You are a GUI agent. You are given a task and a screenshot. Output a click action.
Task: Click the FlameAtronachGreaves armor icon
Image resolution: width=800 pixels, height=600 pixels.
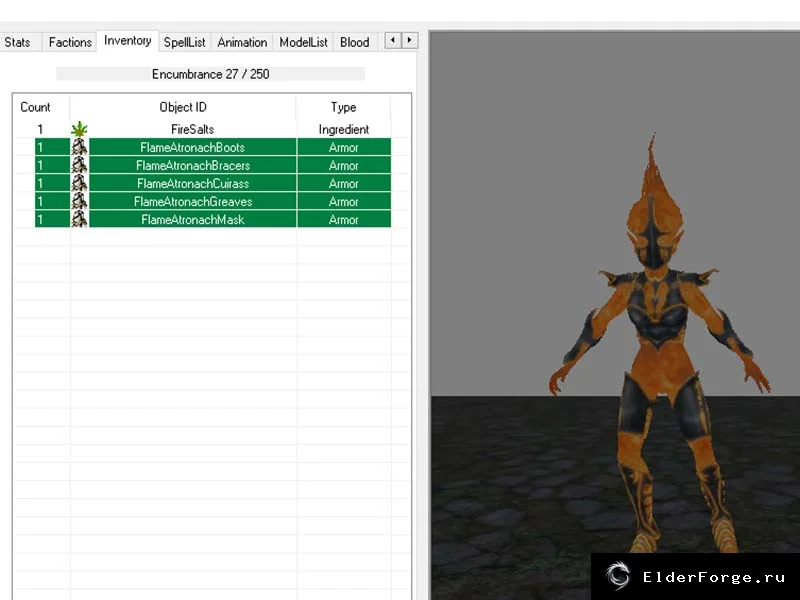tap(79, 202)
